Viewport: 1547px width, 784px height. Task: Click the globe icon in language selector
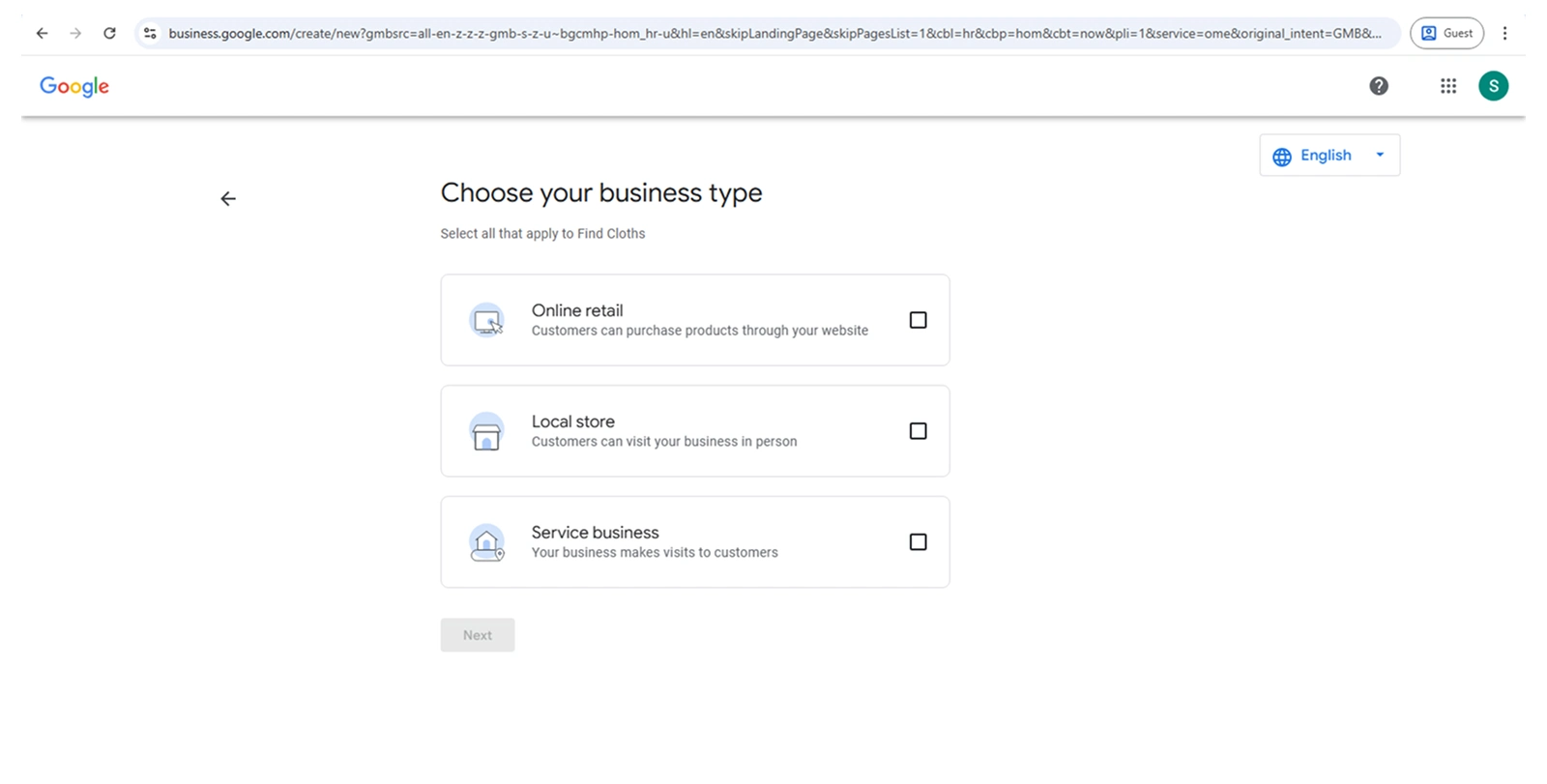1282,157
